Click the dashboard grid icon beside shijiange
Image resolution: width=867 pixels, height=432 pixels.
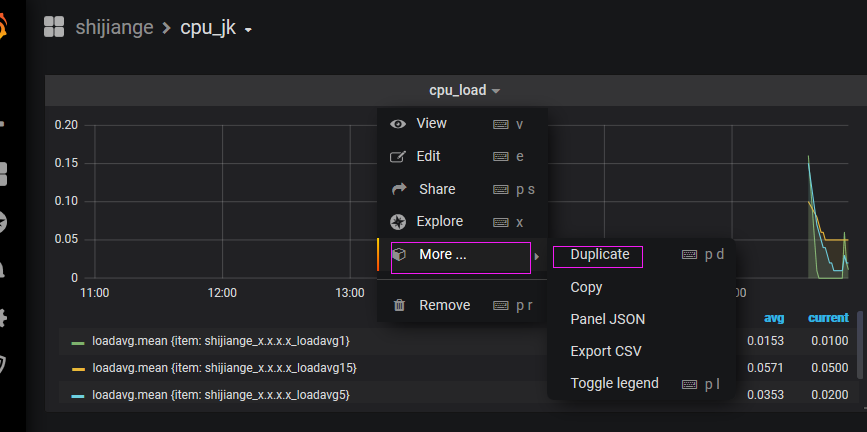tap(54, 27)
